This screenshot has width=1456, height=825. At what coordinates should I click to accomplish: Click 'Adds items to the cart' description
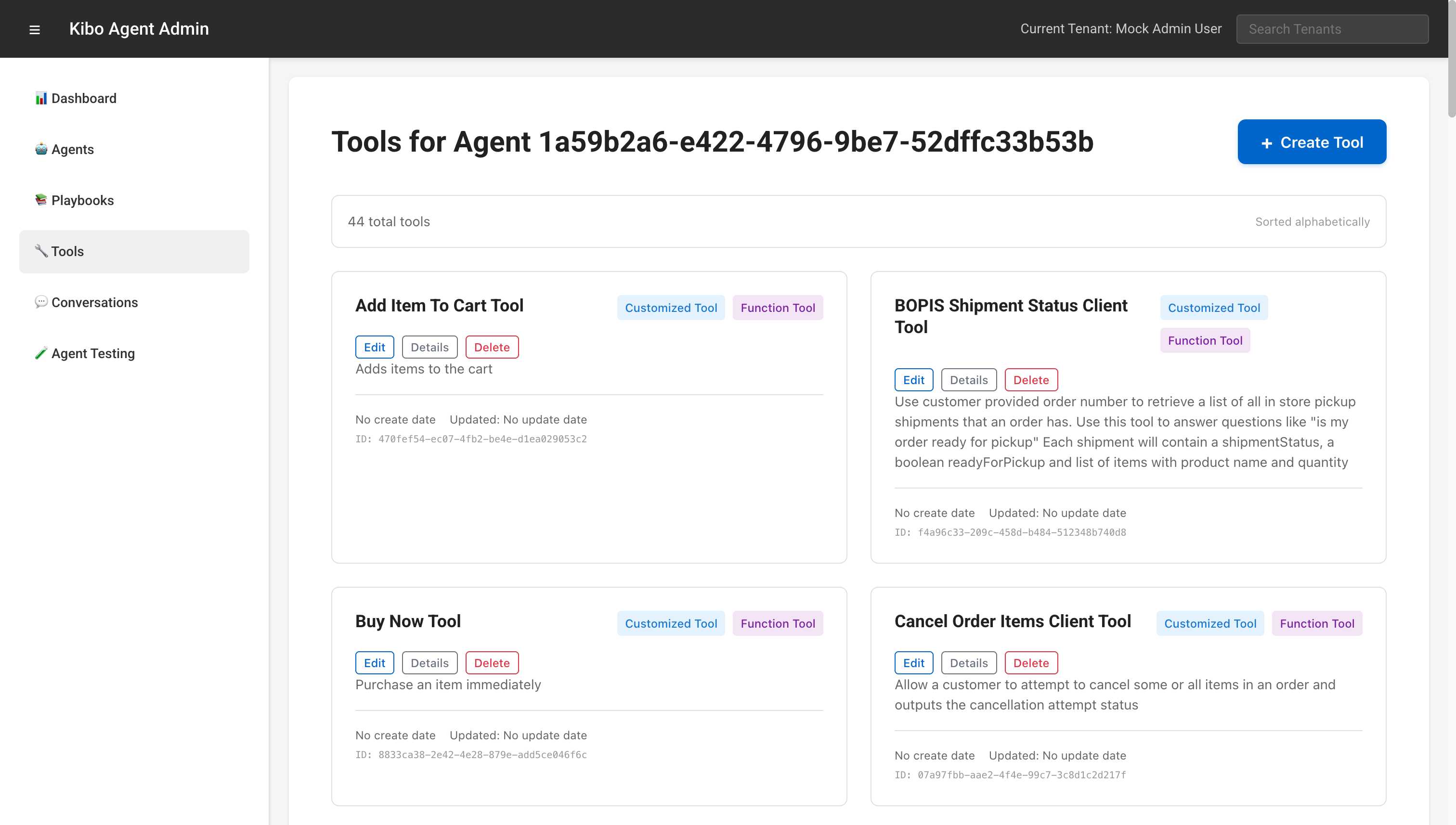tap(423, 369)
